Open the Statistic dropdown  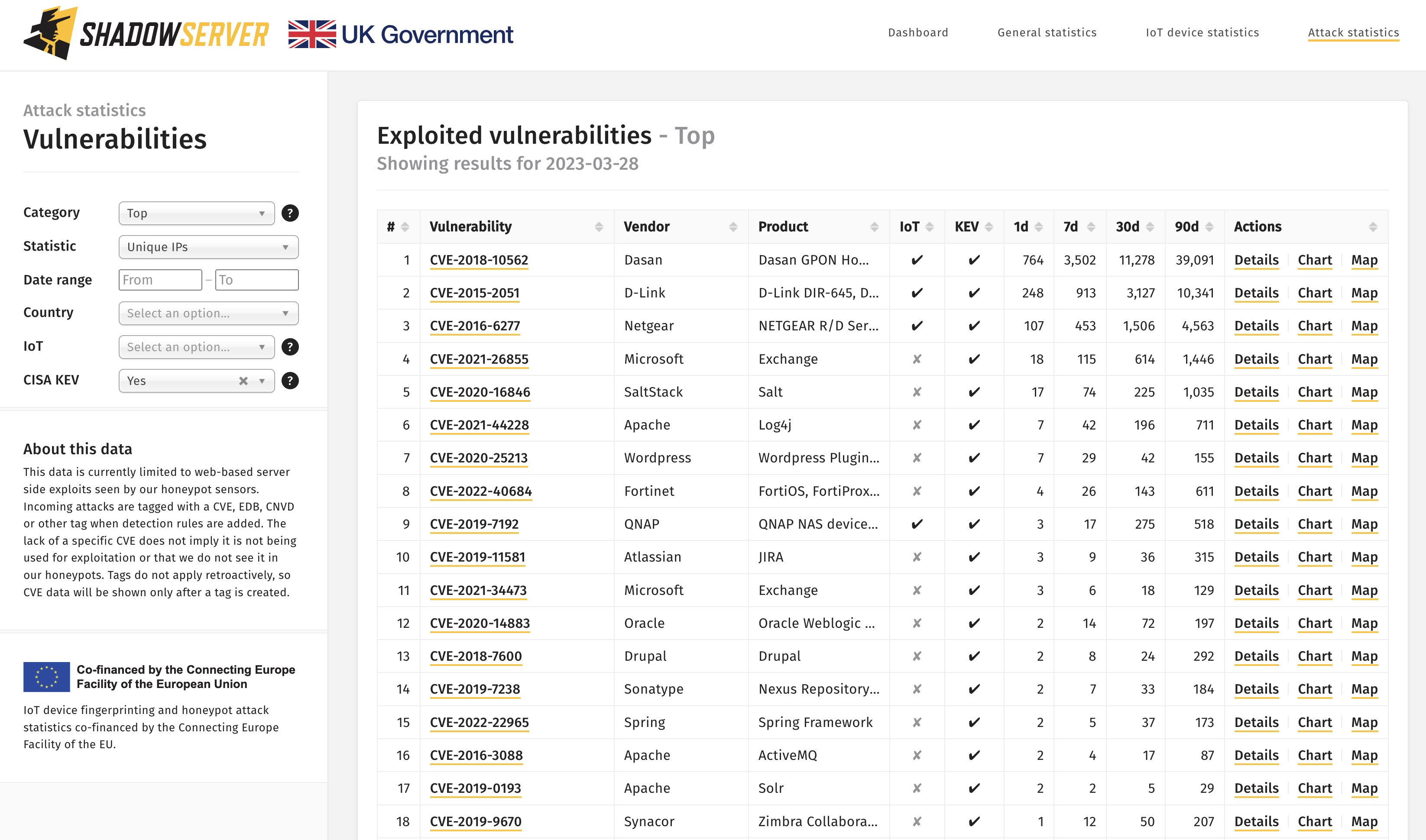[208, 247]
